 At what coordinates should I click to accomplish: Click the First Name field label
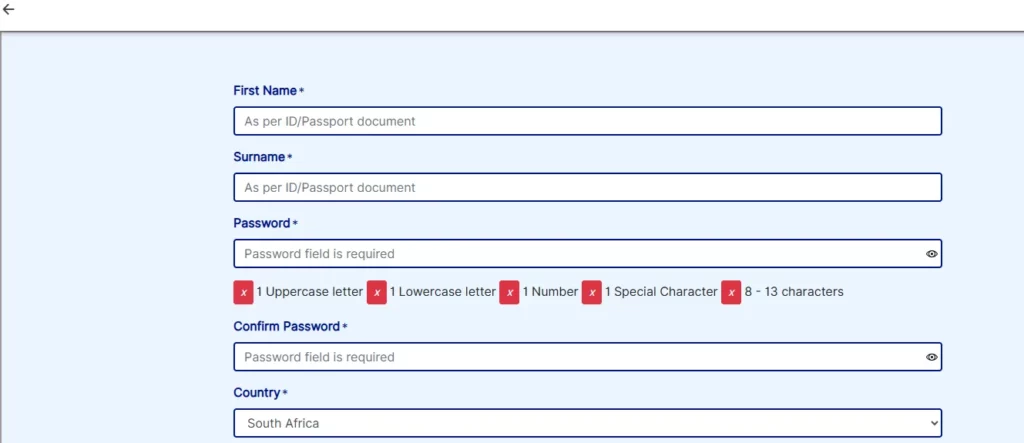tap(265, 91)
